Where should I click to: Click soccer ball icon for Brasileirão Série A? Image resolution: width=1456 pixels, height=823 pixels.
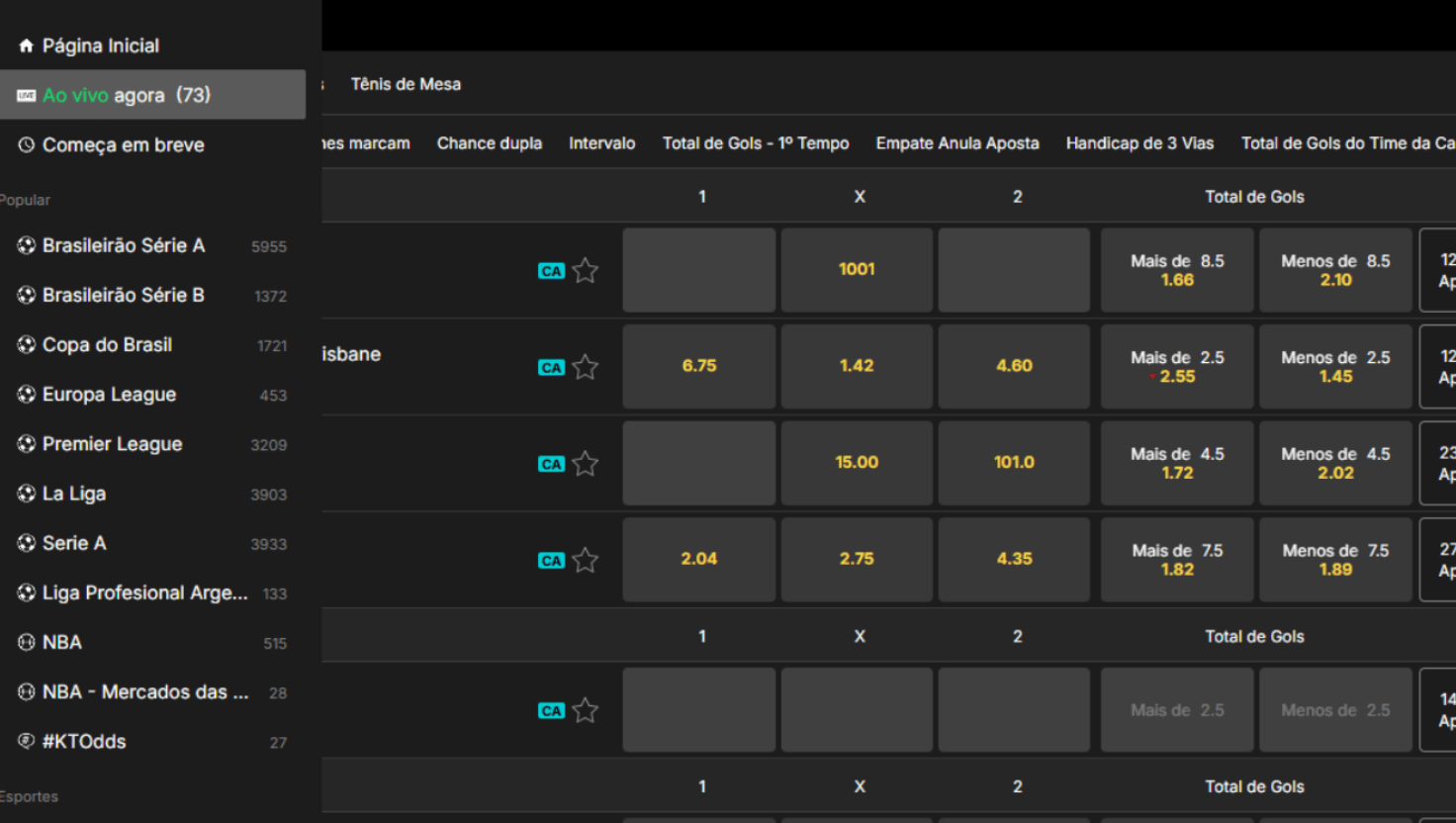click(x=27, y=245)
